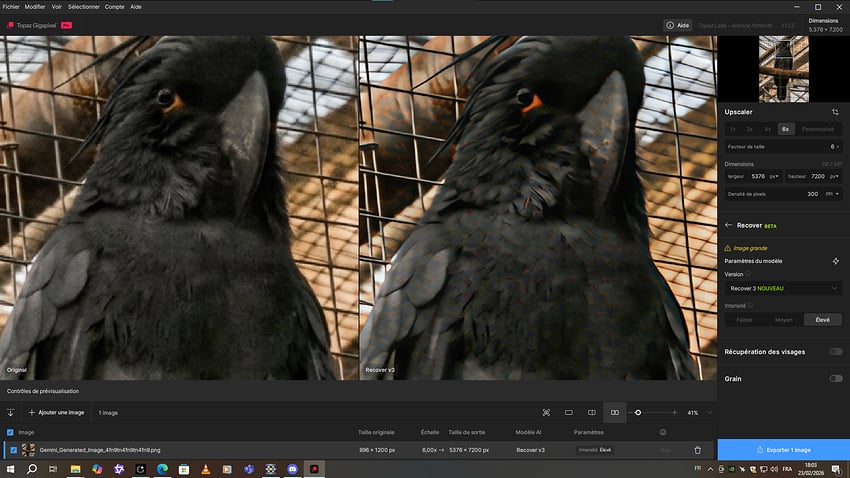Adjust the preview zoom slider
850x478 pixels.
pos(638,412)
